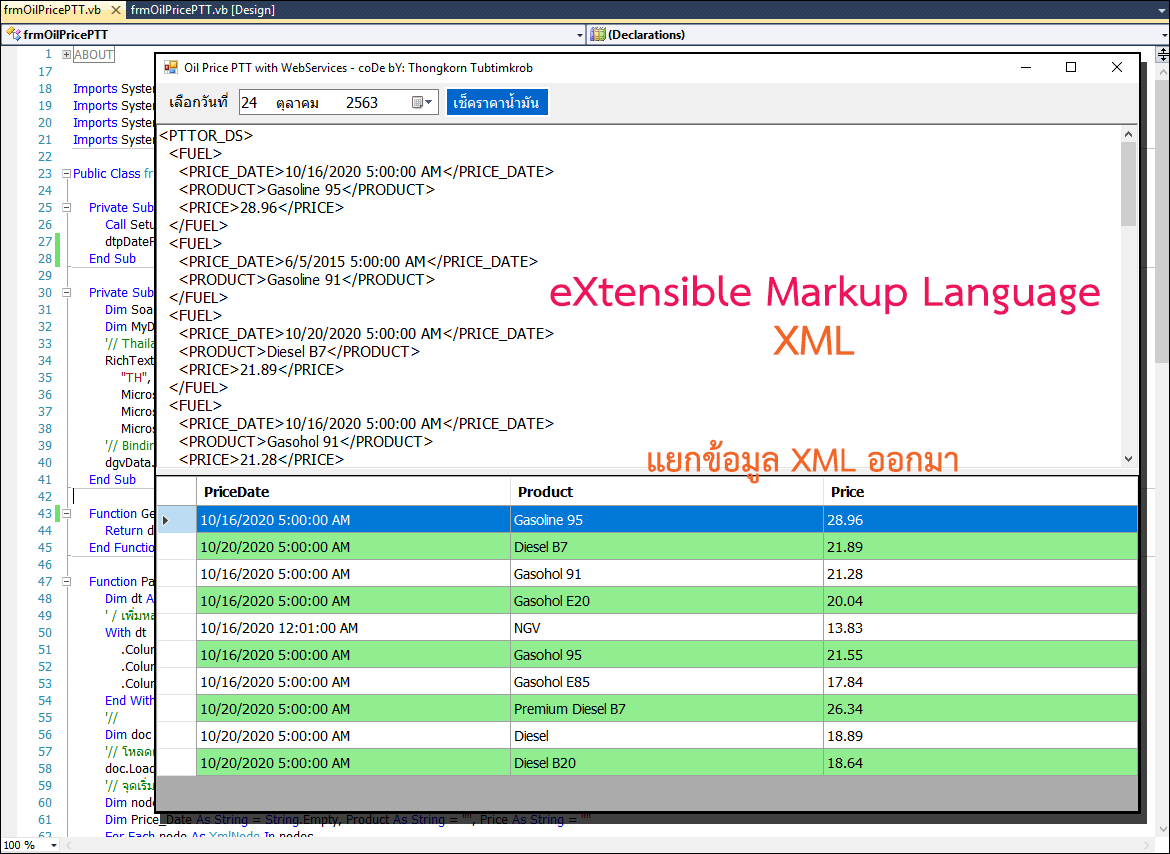1170x854 pixels.
Task: Click line number 42 in code editor
Action: point(45,497)
